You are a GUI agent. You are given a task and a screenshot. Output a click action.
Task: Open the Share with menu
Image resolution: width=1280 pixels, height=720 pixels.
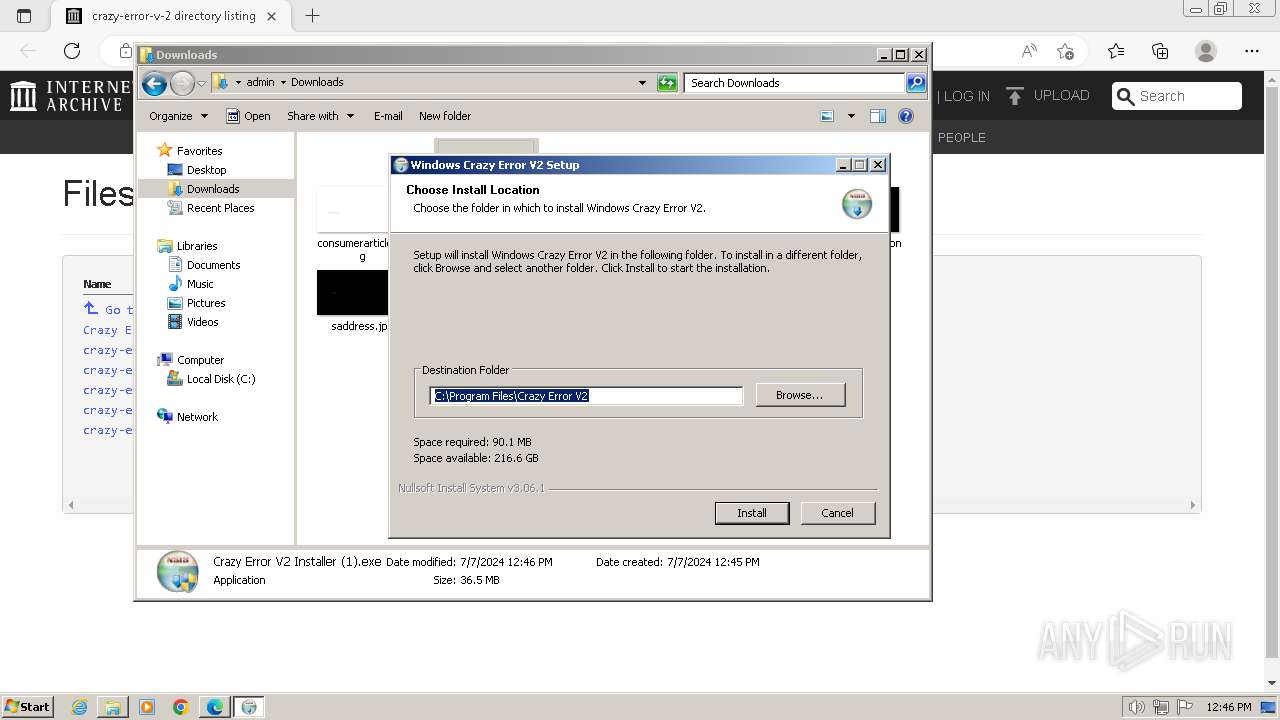[x=320, y=116]
